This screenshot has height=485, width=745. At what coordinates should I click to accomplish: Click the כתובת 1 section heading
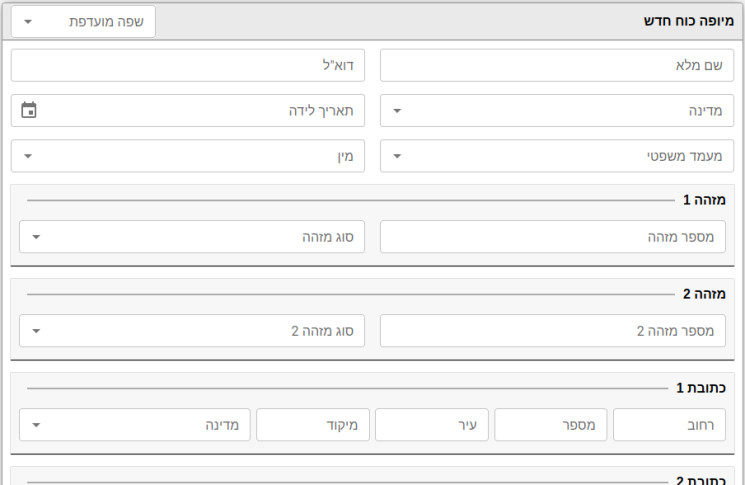coord(701,388)
